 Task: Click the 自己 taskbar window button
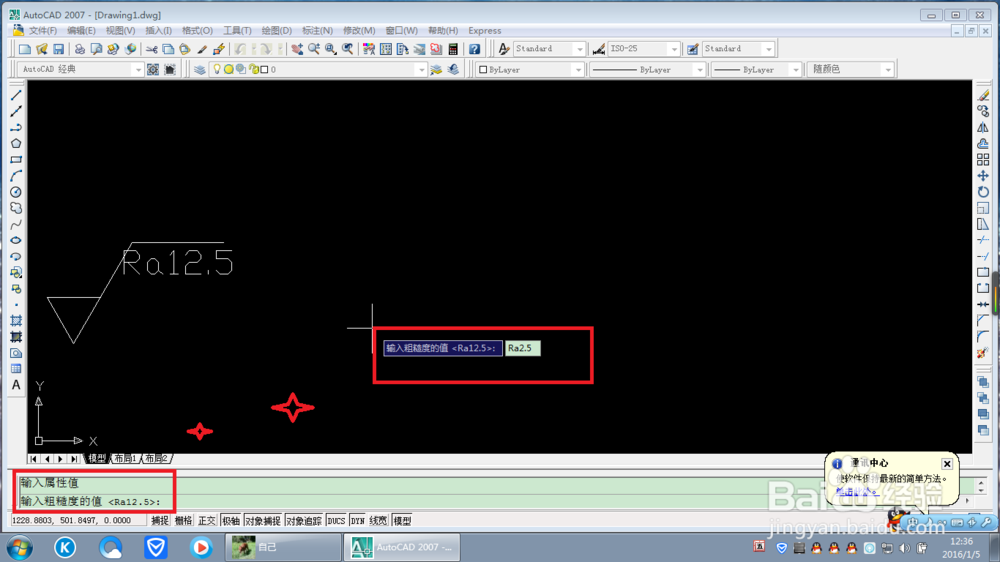coord(283,547)
